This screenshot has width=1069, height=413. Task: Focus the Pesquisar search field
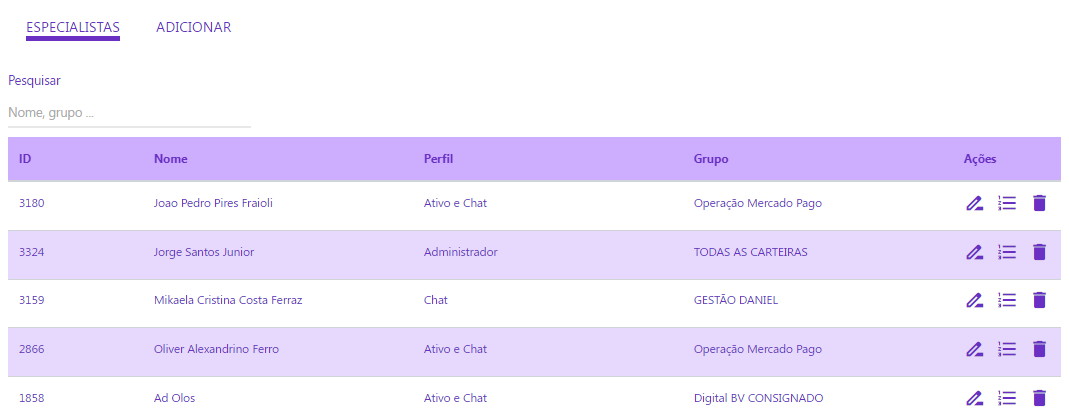coord(130,113)
